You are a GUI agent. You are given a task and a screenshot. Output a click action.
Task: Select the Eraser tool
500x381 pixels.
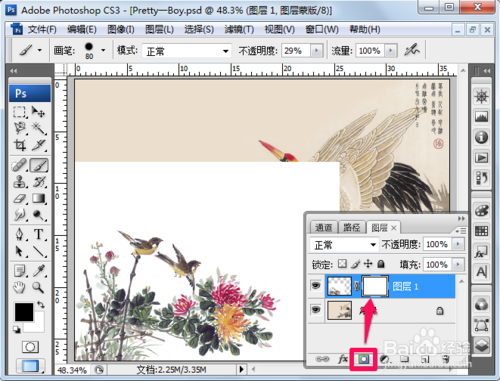point(20,199)
